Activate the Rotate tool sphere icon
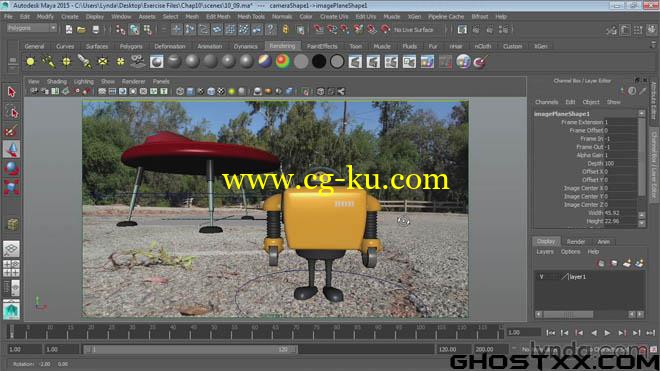This screenshot has height=371, width=660. click(11, 168)
